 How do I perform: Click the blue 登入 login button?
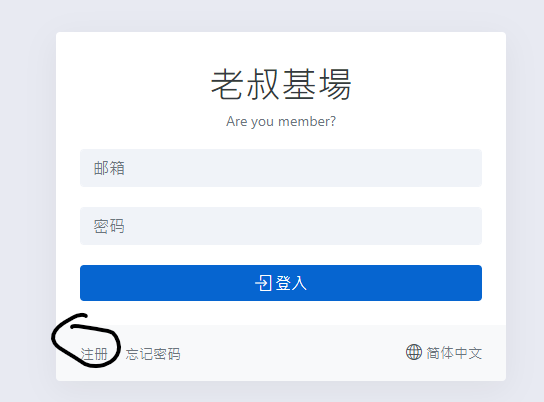click(281, 283)
